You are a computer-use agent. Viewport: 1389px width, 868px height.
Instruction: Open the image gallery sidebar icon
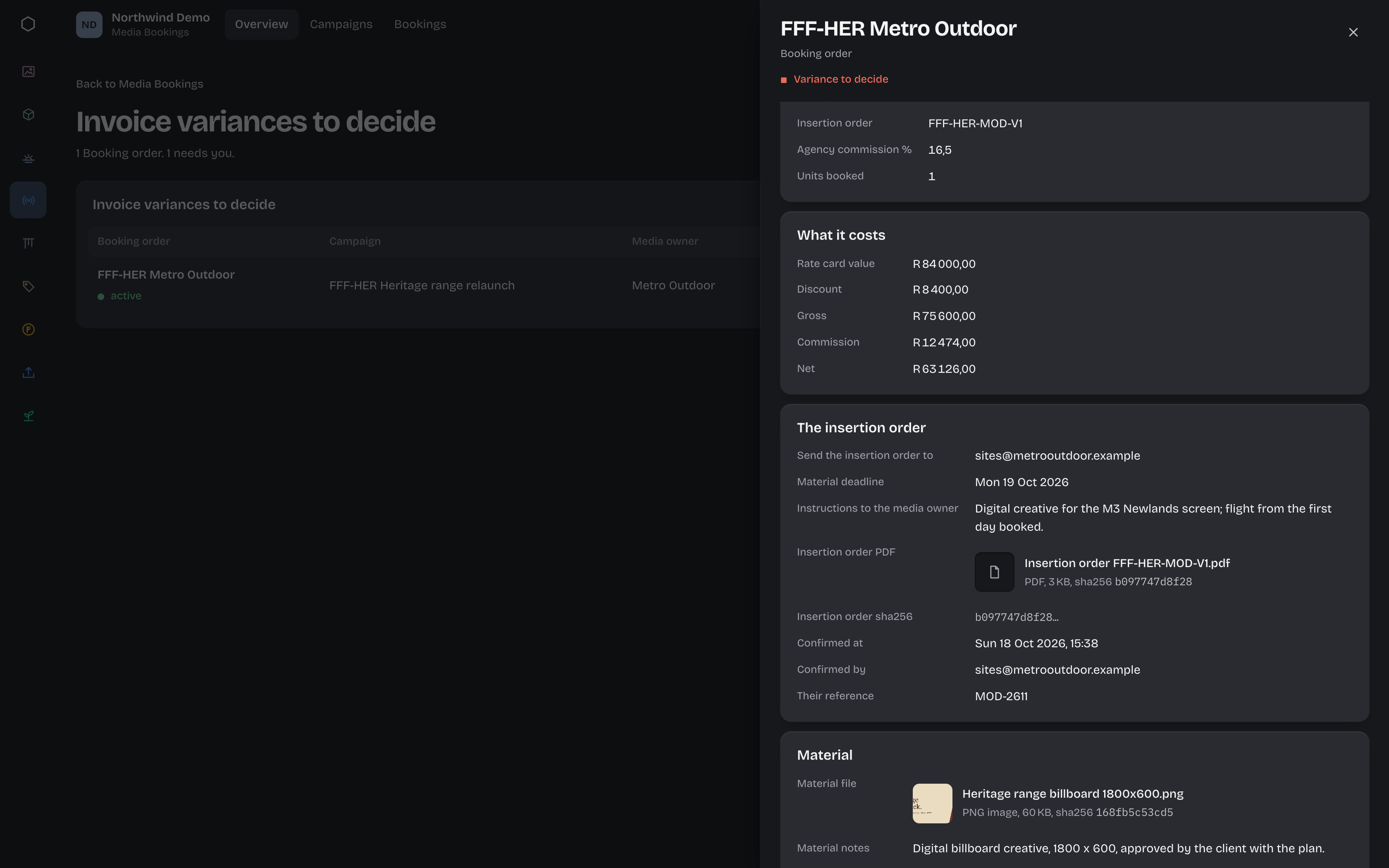[x=28, y=71]
